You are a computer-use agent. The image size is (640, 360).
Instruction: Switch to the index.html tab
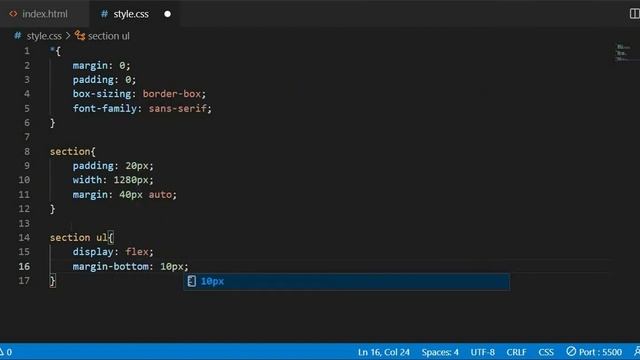[44, 14]
